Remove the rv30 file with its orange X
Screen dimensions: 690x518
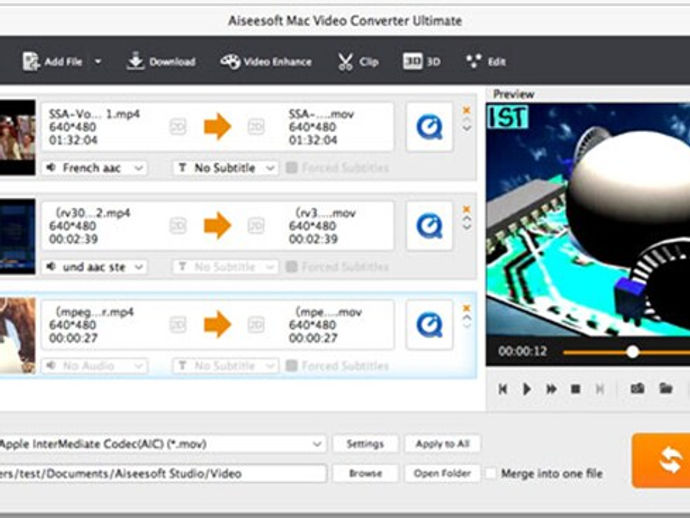[x=466, y=209]
